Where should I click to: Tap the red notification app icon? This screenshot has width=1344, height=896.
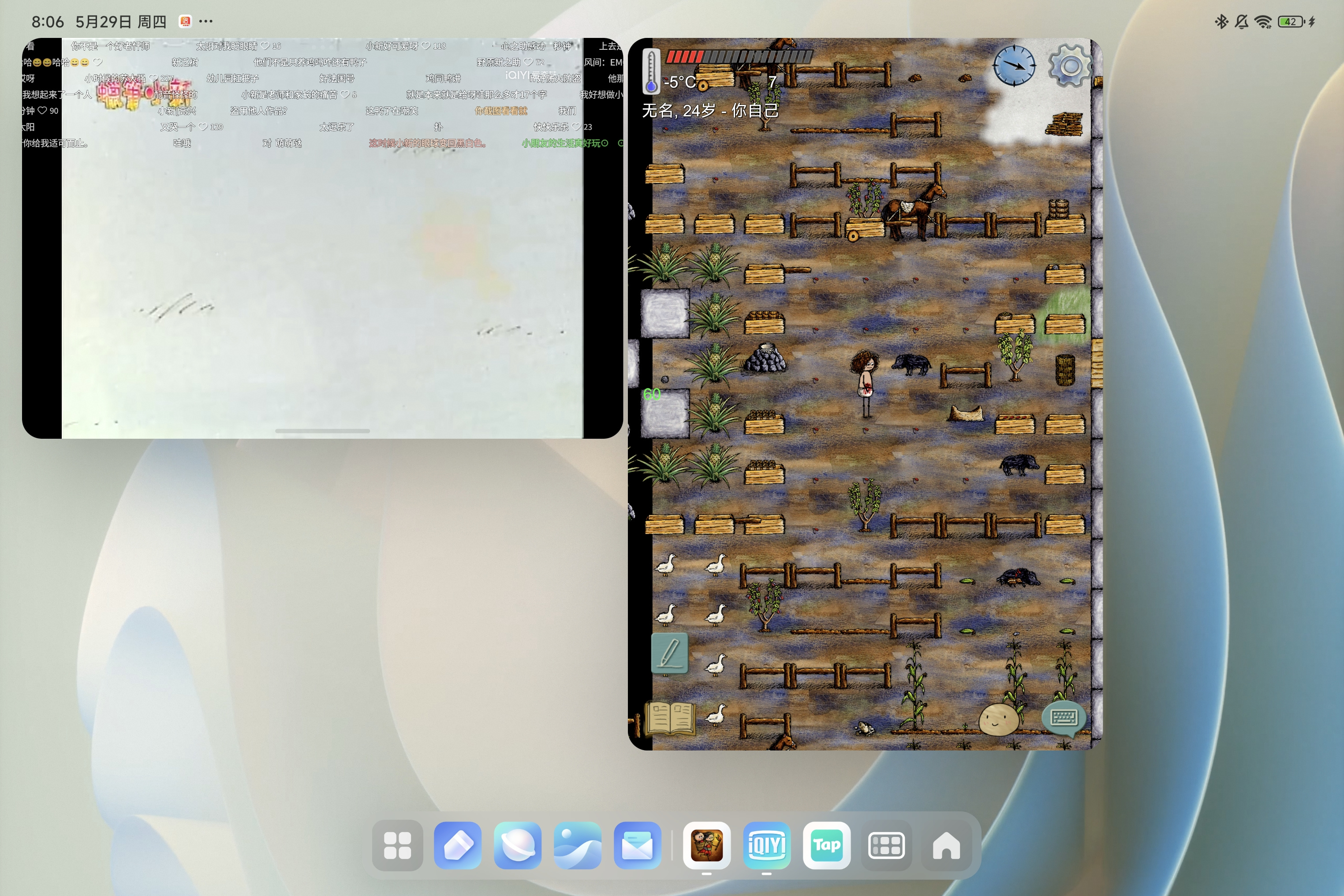185,22
